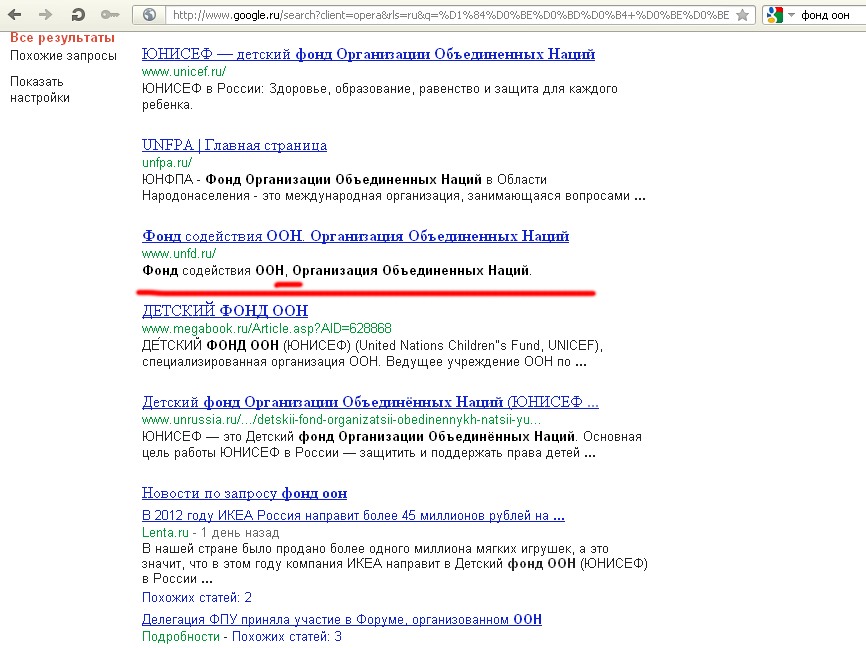Click 'Lenta.ru' news source text
866x648 pixels.
click(165, 533)
